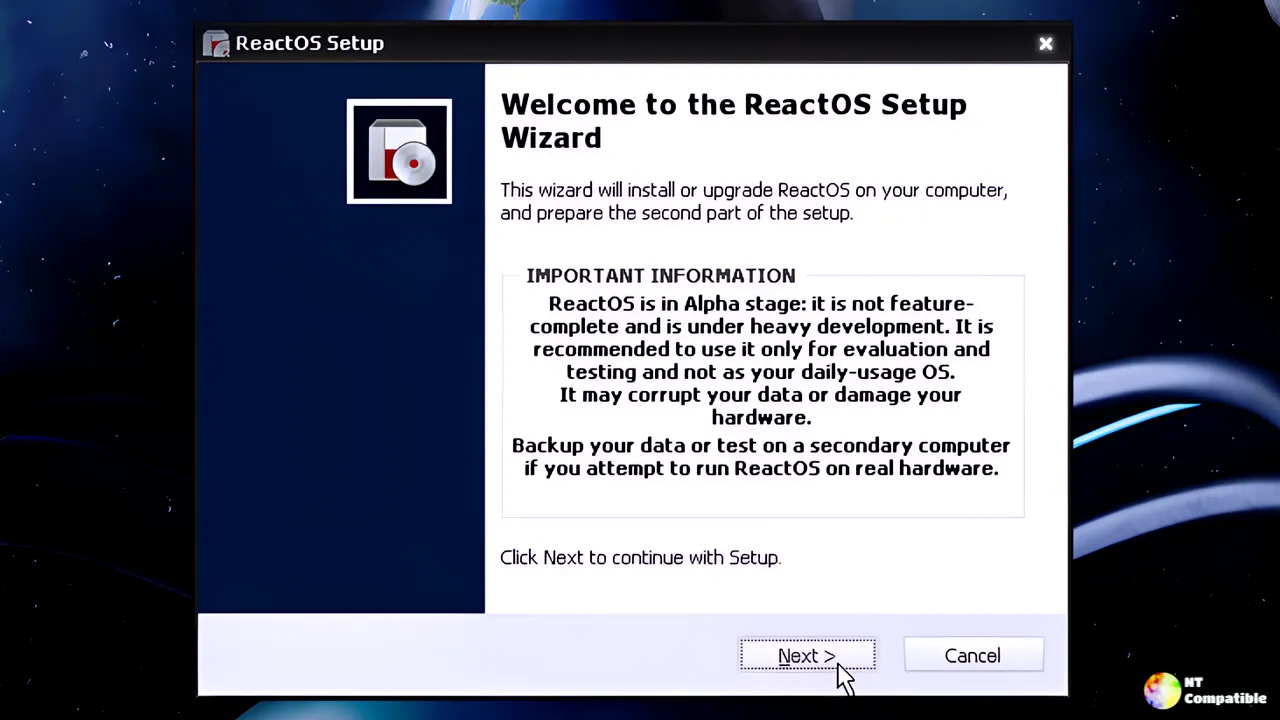Cancel the ReactOS Setup wizard

973,656
